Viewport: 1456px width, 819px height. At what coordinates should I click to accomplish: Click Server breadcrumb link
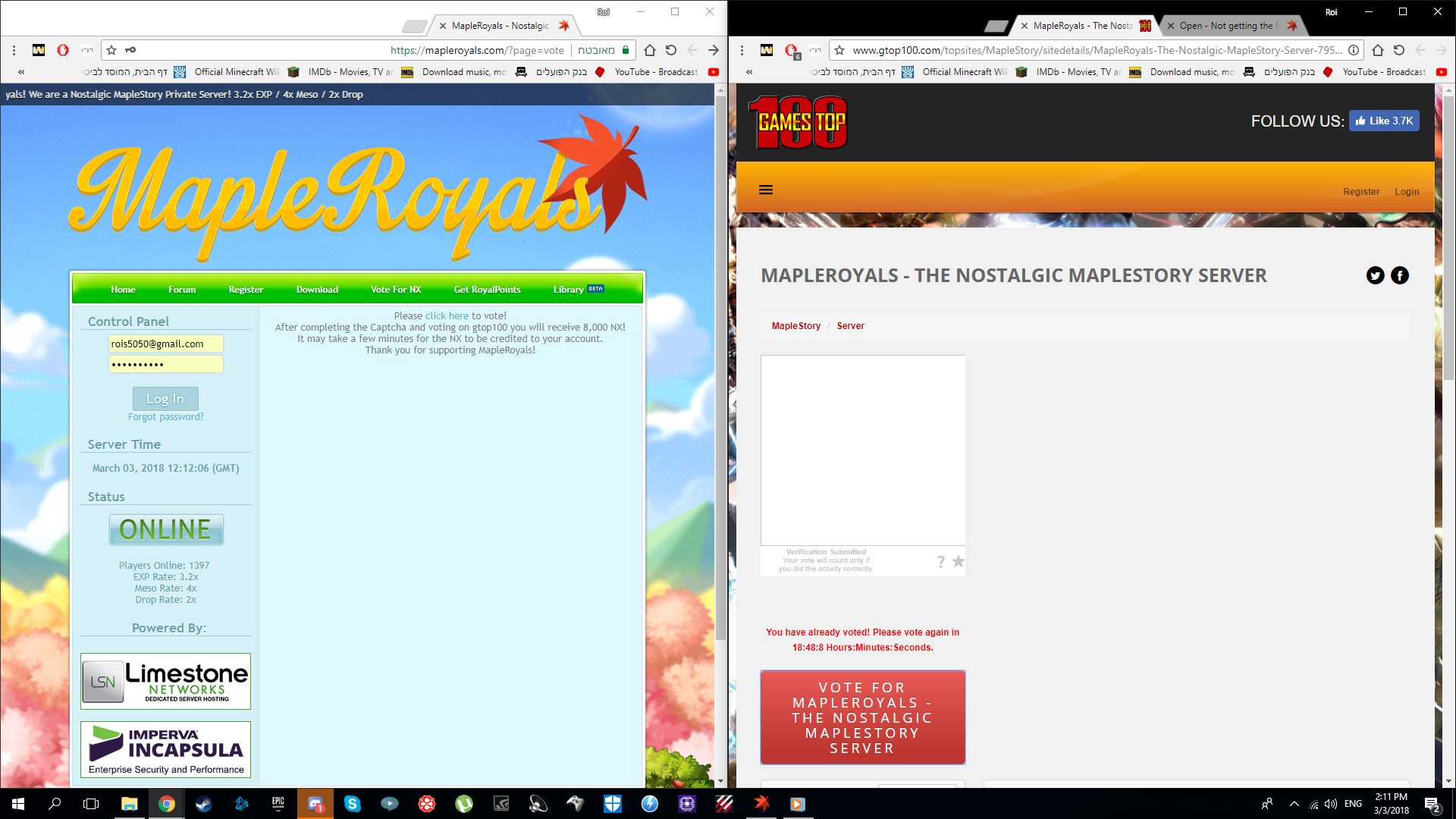(x=850, y=326)
